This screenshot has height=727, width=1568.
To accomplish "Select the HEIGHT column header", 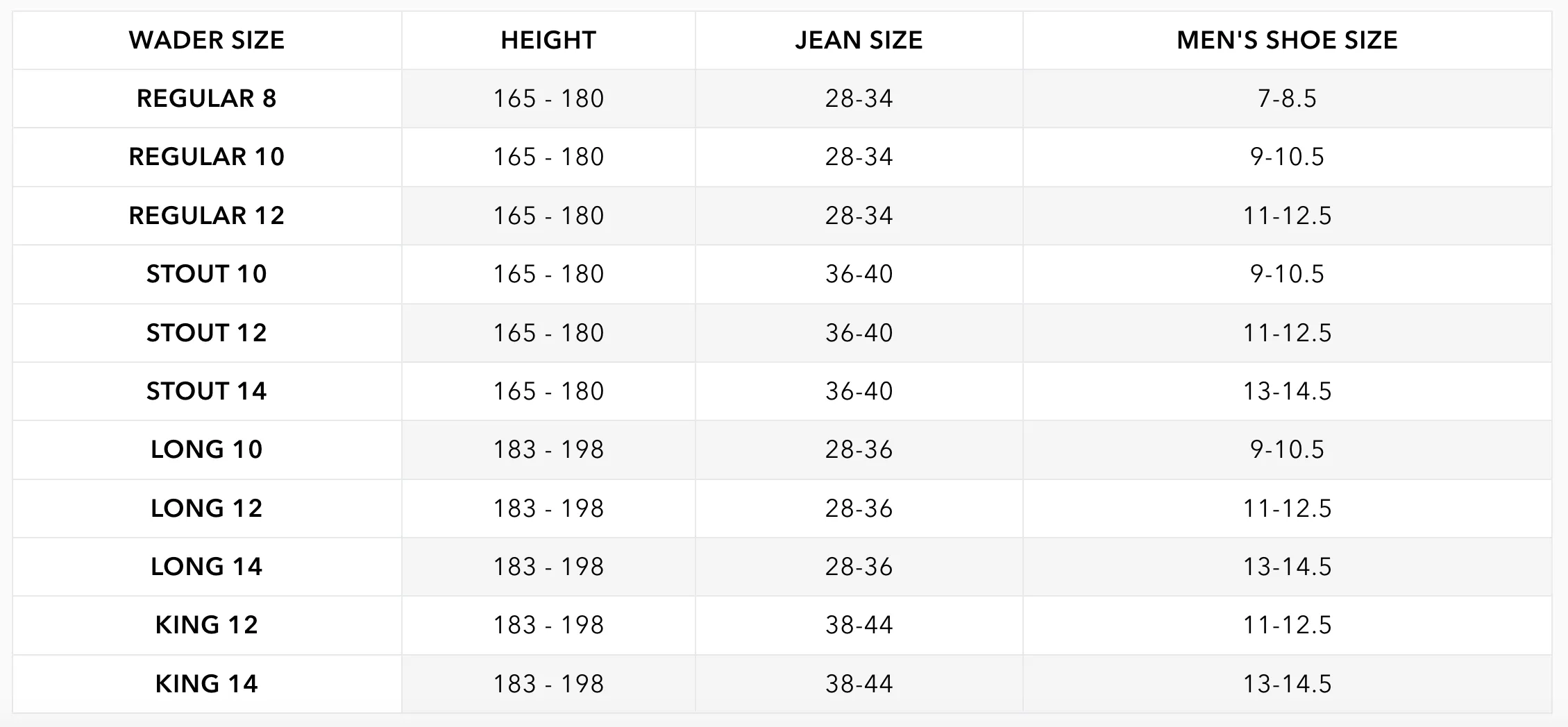I will click(548, 40).
